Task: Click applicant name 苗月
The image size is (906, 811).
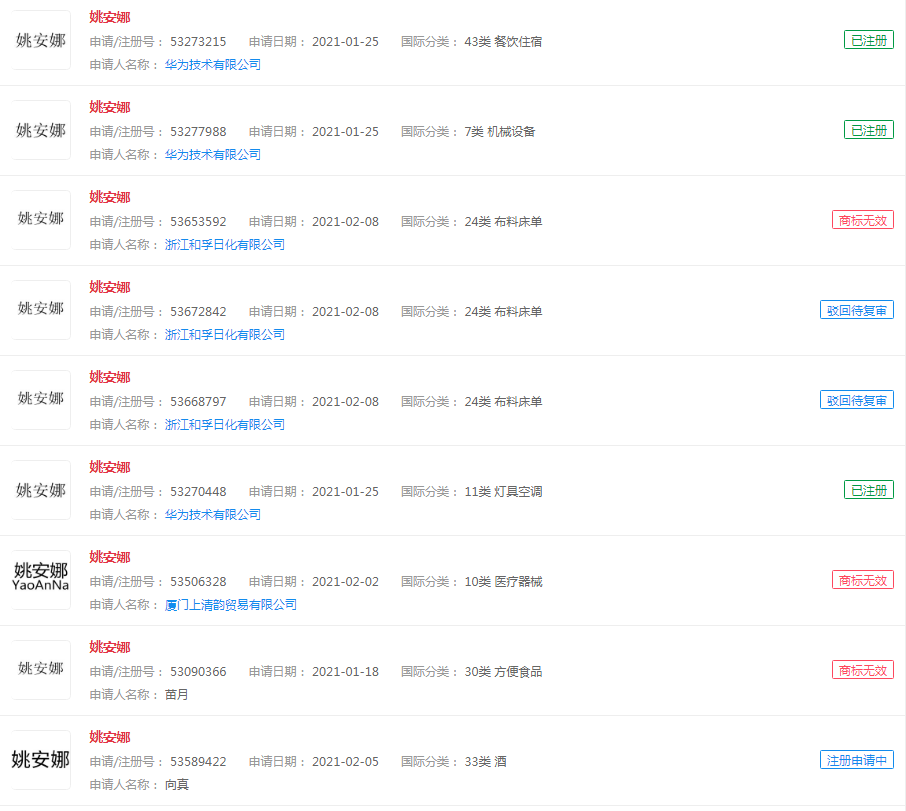Action: tap(177, 694)
